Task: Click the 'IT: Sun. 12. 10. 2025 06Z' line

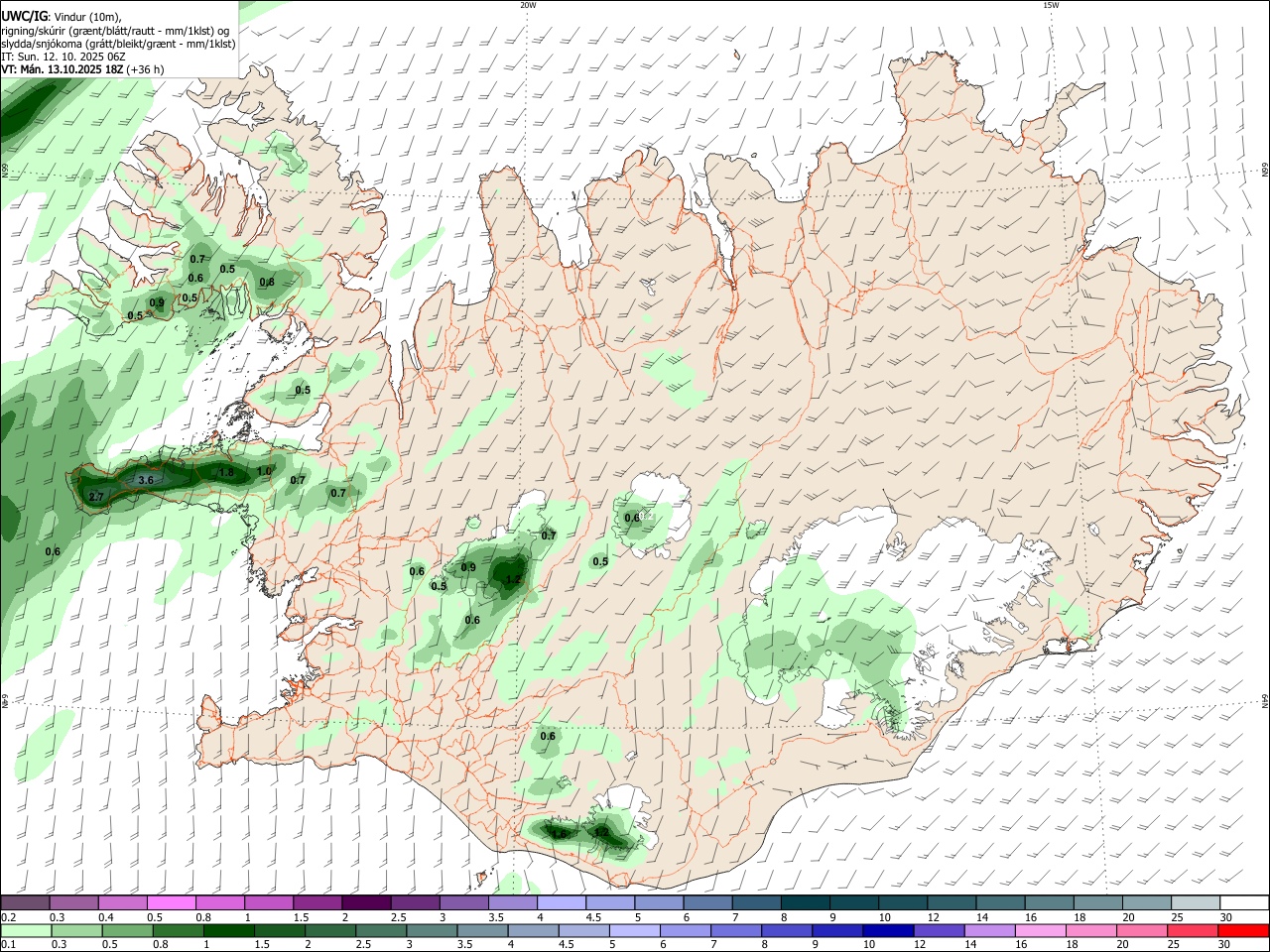Action: (63, 57)
